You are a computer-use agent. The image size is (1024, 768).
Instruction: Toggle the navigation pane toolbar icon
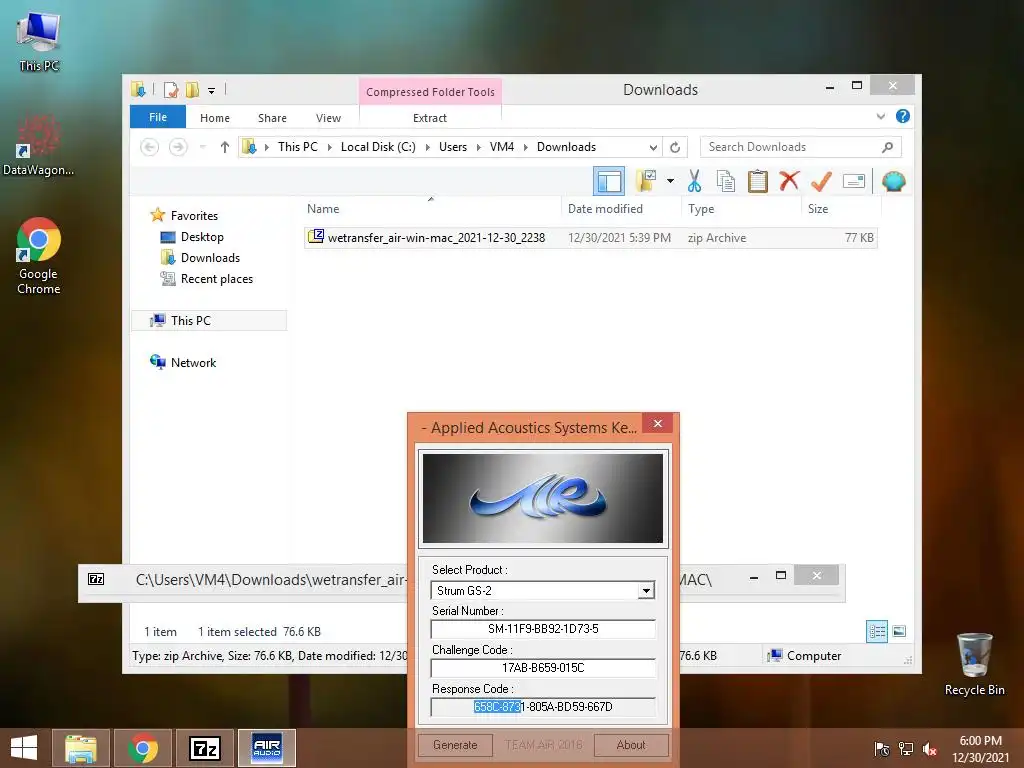609,181
